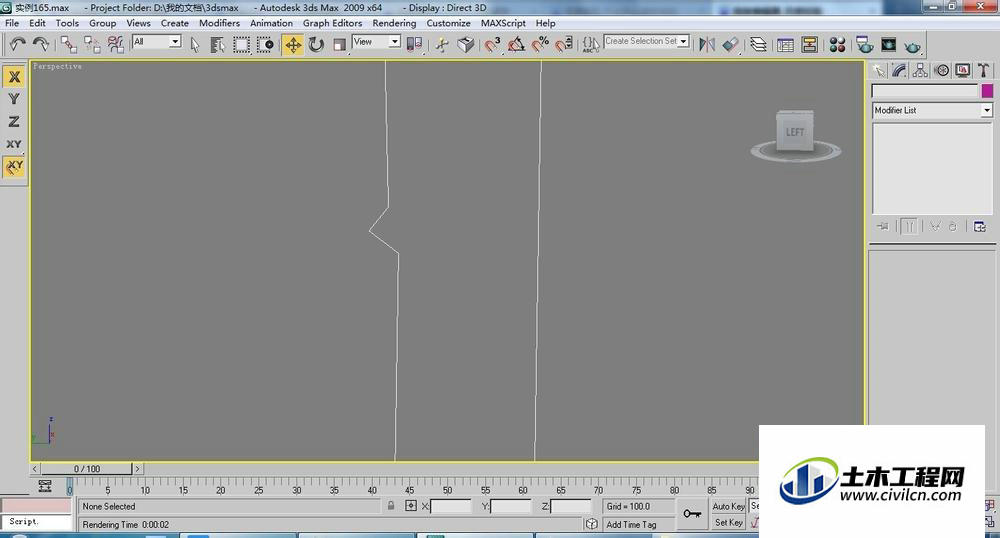Open the Rendered Frame Window icon
The width and height of the screenshot is (1000, 538).
click(x=888, y=44)
